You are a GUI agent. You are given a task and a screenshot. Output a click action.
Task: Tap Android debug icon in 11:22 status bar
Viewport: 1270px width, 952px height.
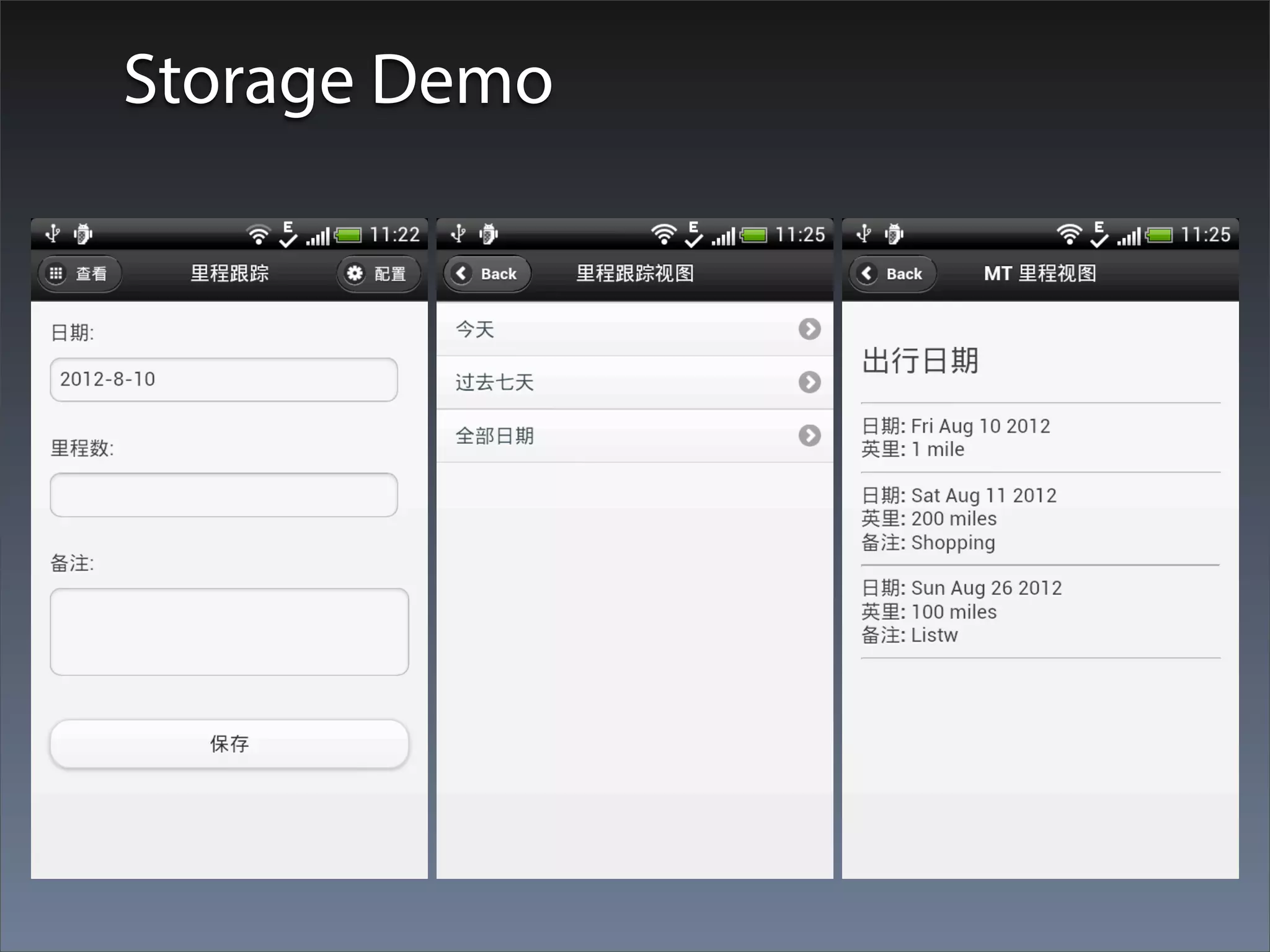pos(83,234)
